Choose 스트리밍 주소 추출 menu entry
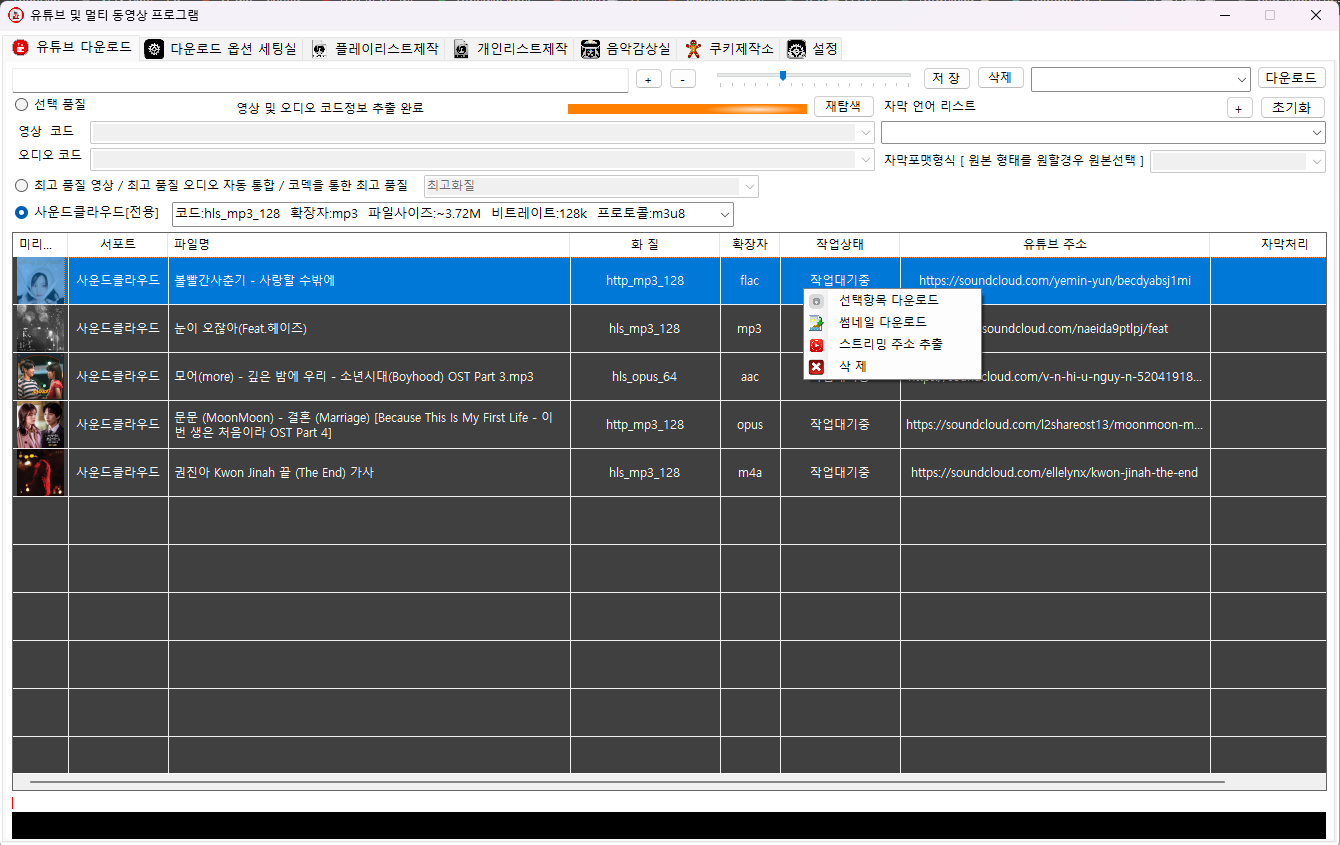The height and width of the screenshot is (845, 1340). [892, 344]
